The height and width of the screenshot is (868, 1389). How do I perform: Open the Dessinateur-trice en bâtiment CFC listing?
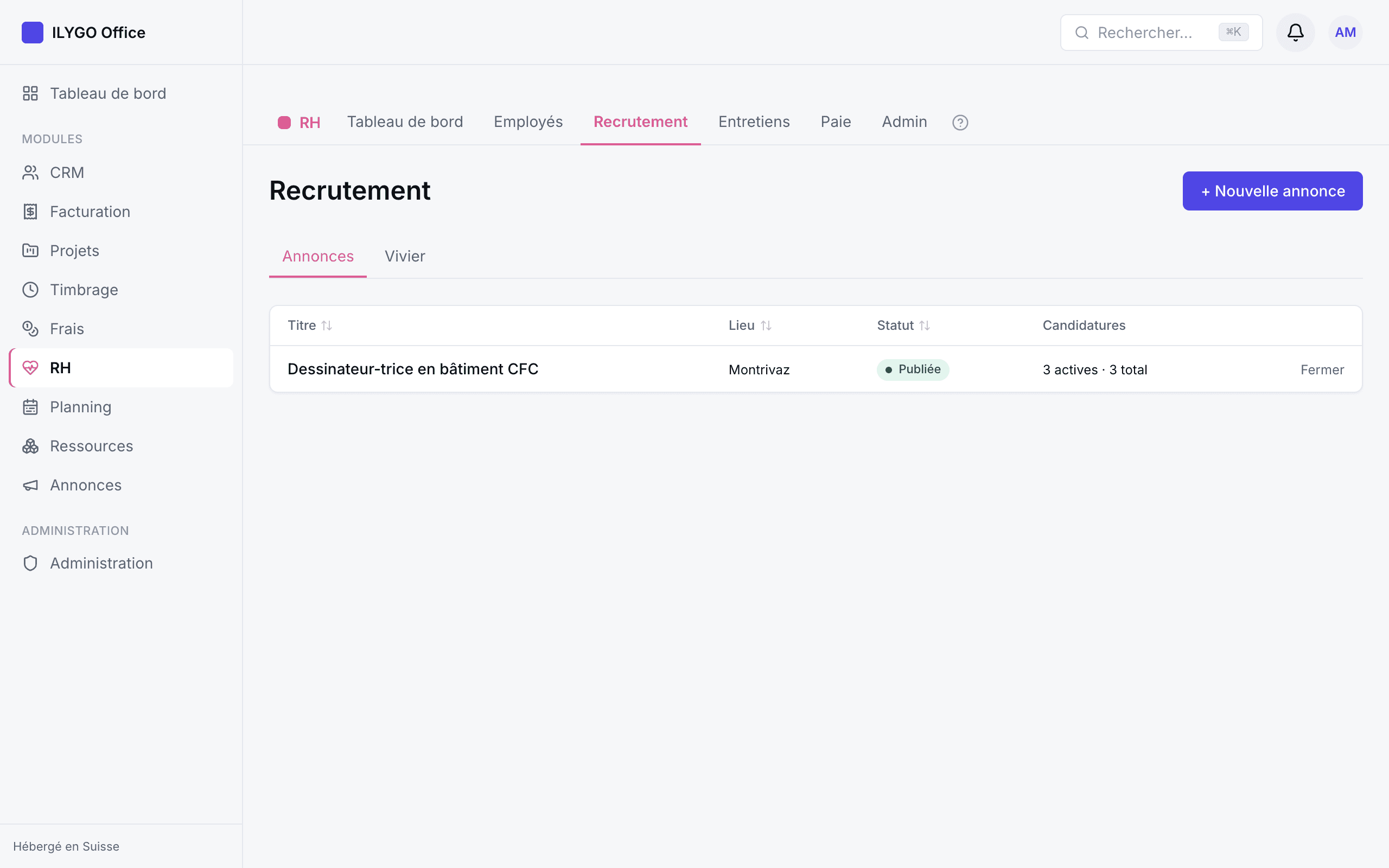point(413,369)
